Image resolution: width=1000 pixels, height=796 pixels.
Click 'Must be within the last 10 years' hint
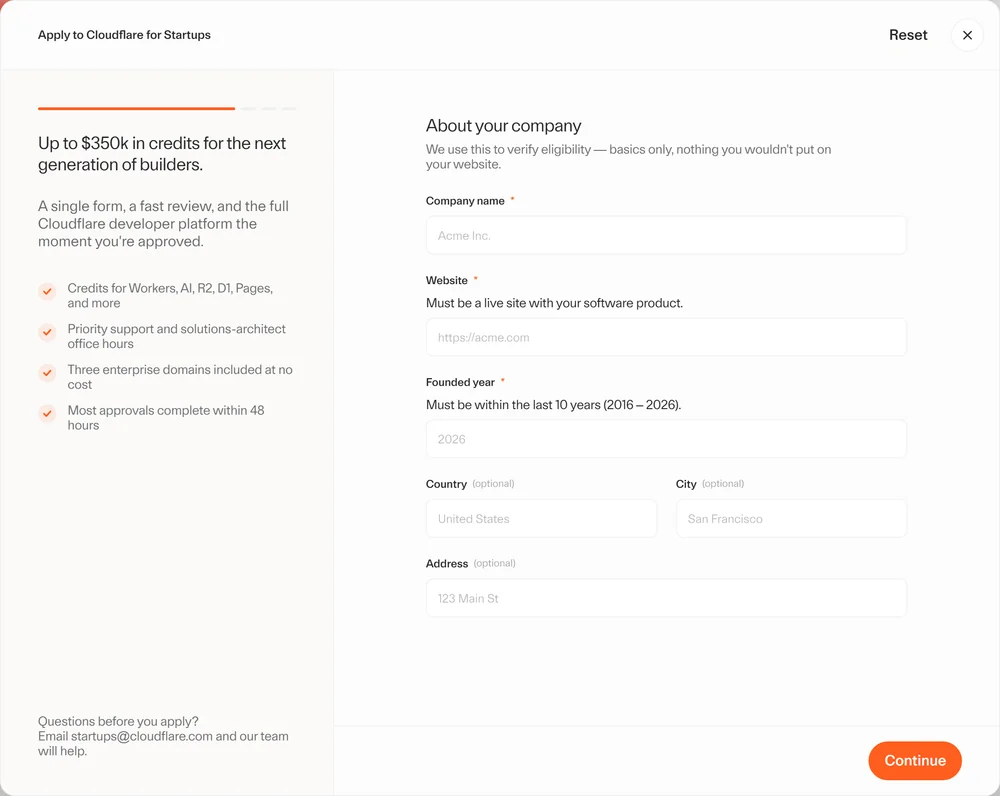tap(554, 405)
